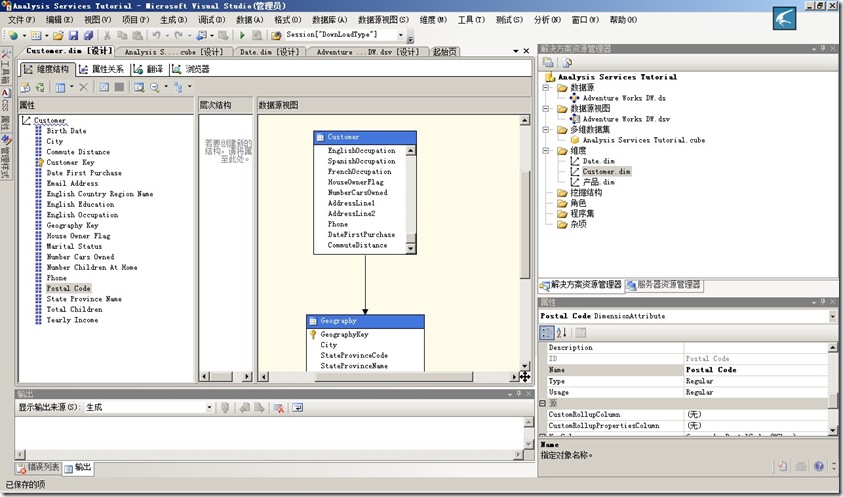Viewport: 843px width, 497px height.
Task: Click the Properties grid scroll down arrow
Action: 832,430
